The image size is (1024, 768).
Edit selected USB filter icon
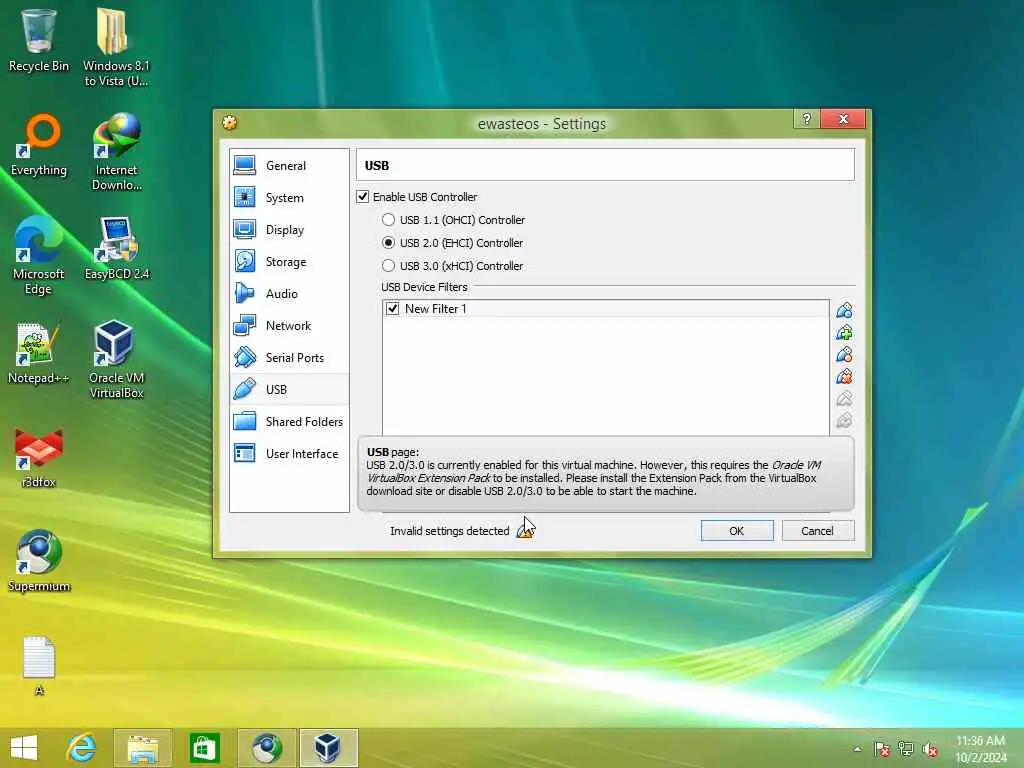pyautogui.click(x=844, y=355)
